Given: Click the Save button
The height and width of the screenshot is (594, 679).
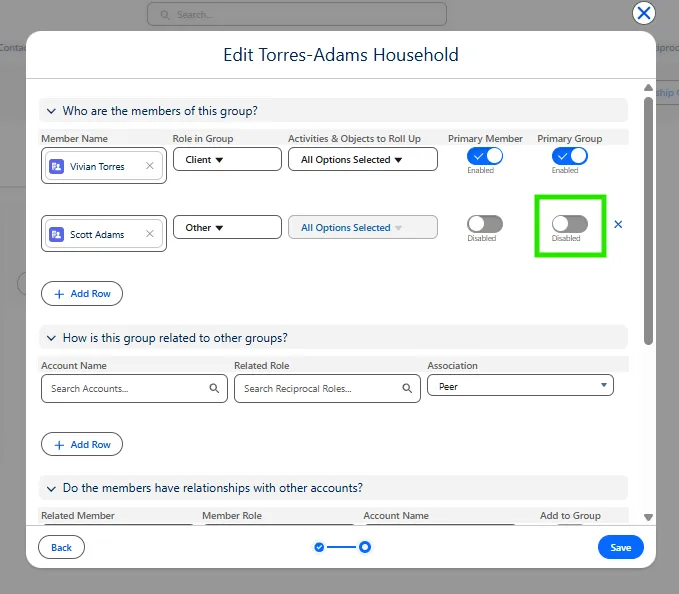Looking at the screenshot, I should point(620,547).
